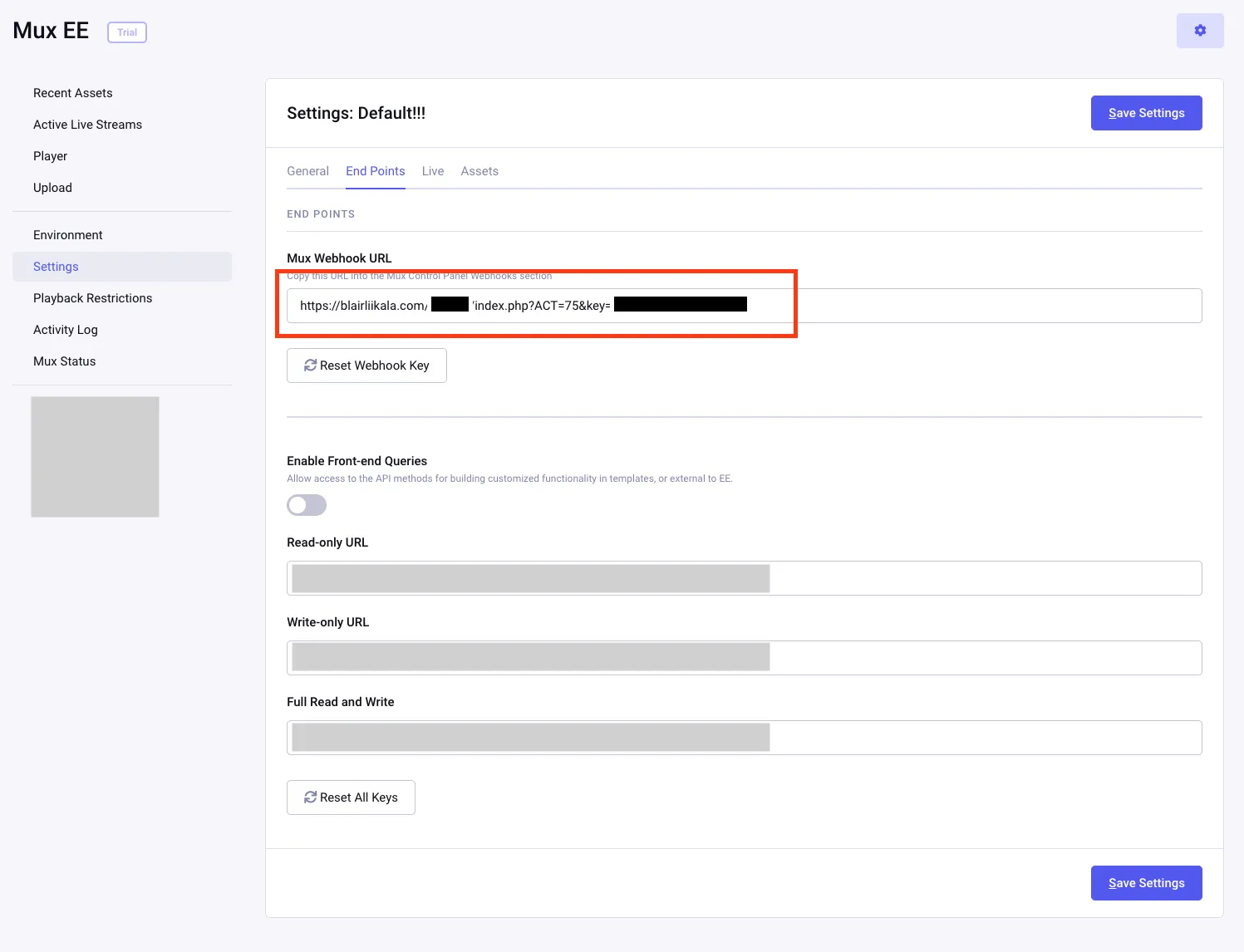Image resolution: width=1244 pixels, height=952 pixels.
Task: Click the top Save Settings button
Action: (1146, 113)
